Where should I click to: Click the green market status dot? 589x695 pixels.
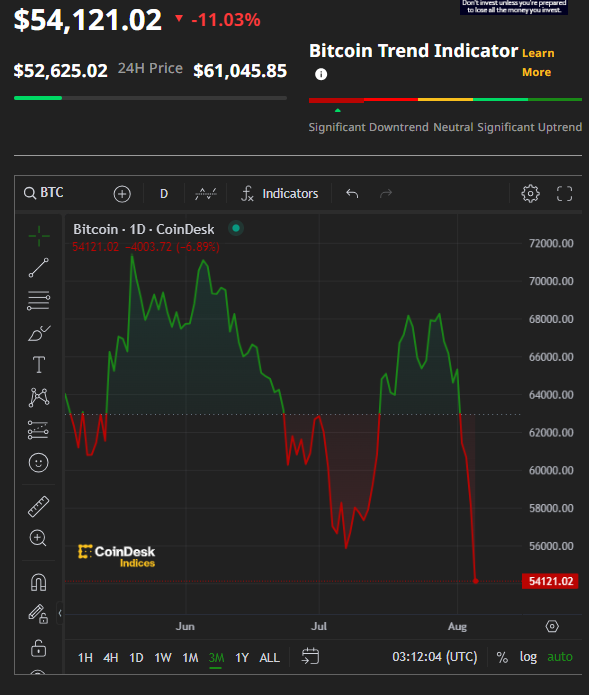pyautogui.click(x=236, y=228)
